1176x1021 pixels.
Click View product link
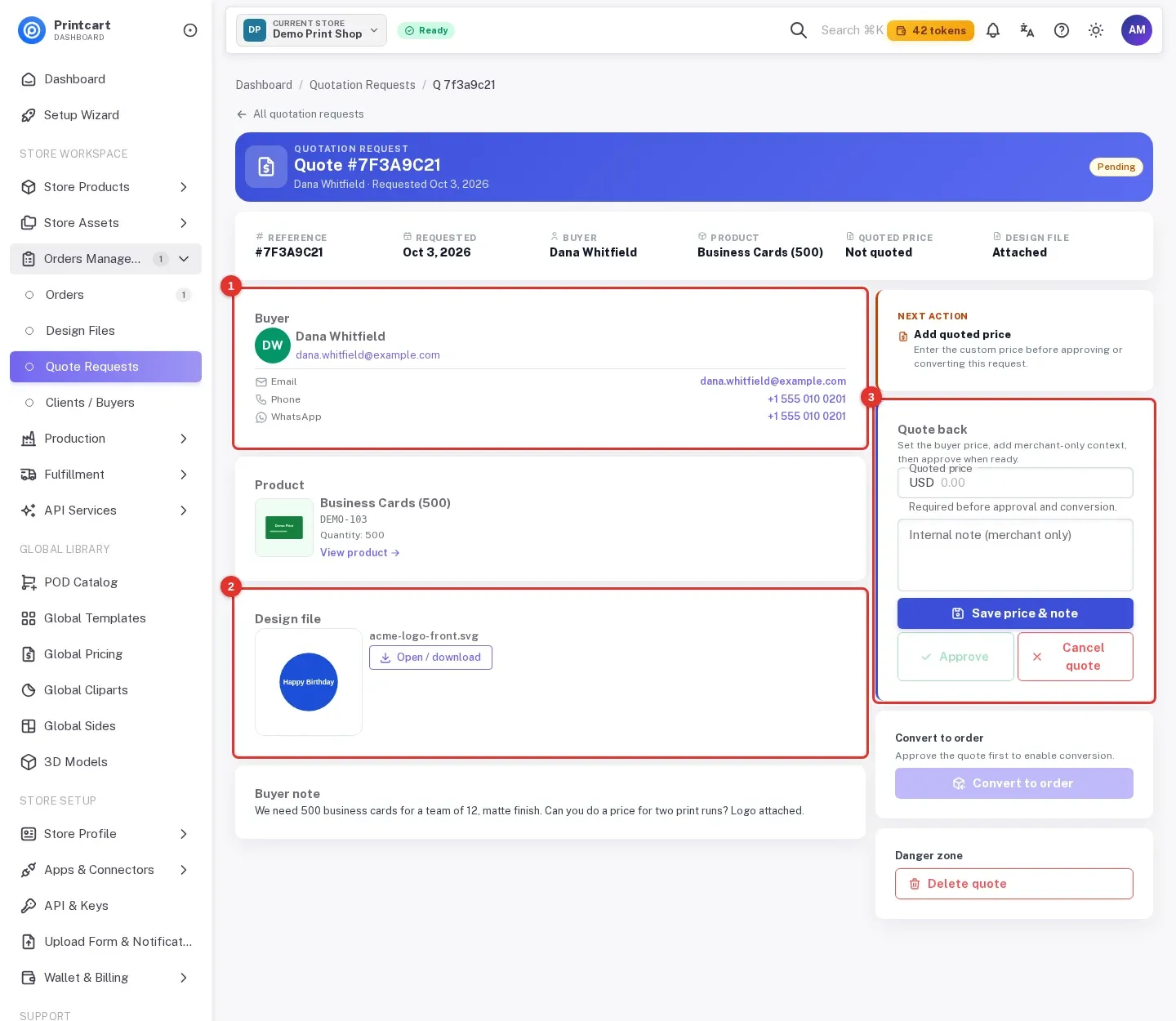click(x=359, y=553)
